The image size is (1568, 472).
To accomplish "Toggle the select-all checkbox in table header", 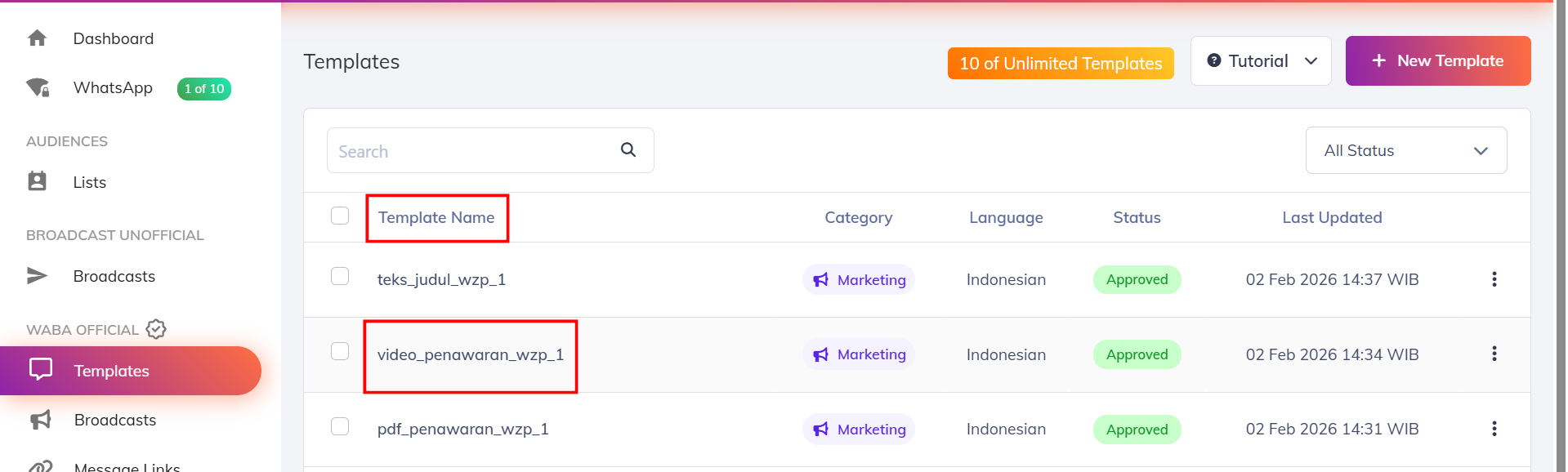I will [x=340, y=216].
